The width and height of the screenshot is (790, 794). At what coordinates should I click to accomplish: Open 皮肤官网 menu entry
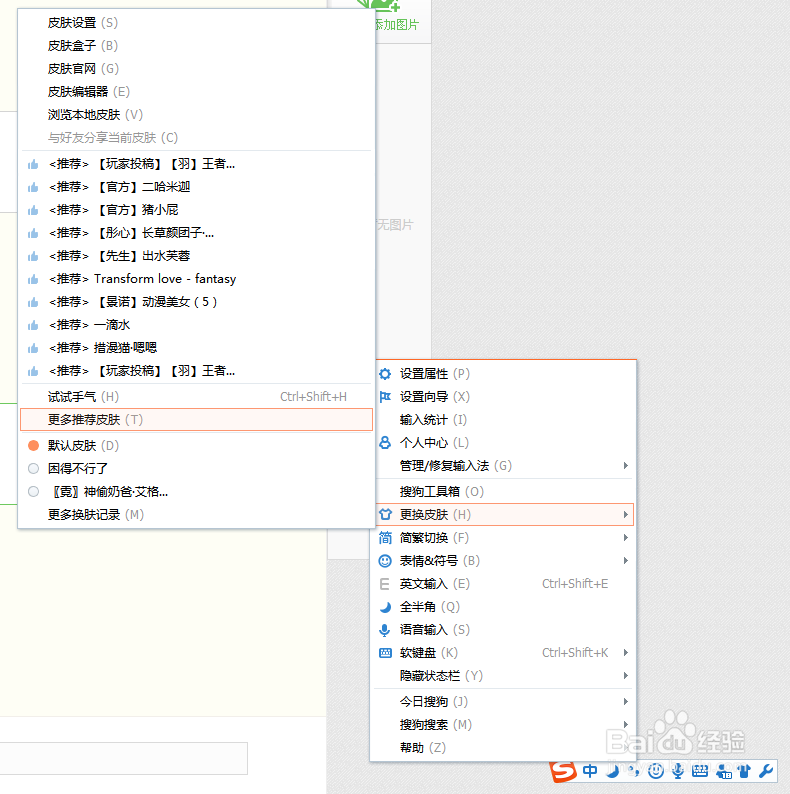196,69
